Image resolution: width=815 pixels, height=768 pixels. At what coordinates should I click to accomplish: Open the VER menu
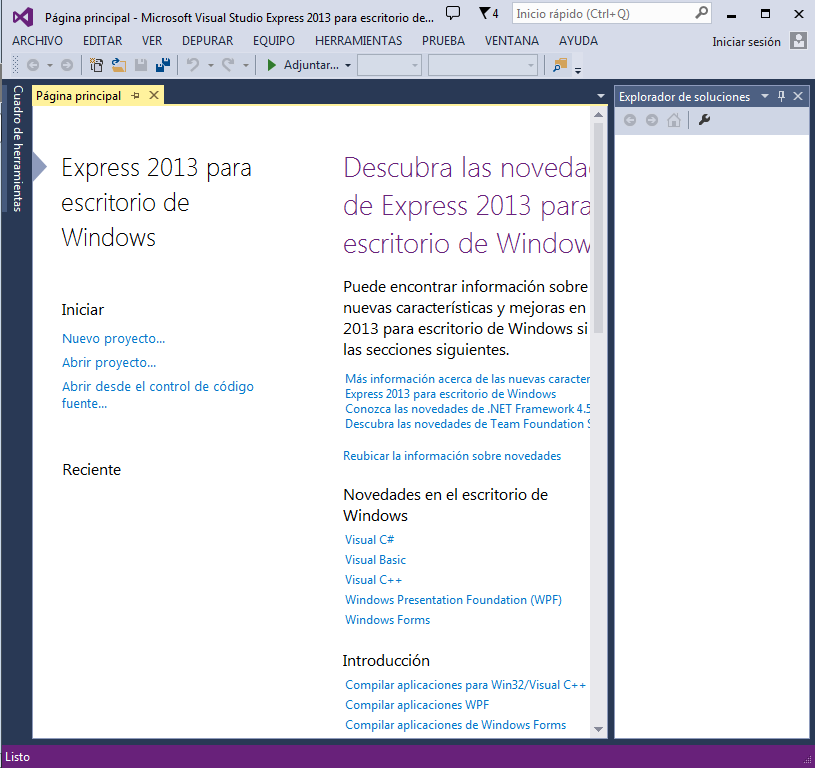coord(152,41)
